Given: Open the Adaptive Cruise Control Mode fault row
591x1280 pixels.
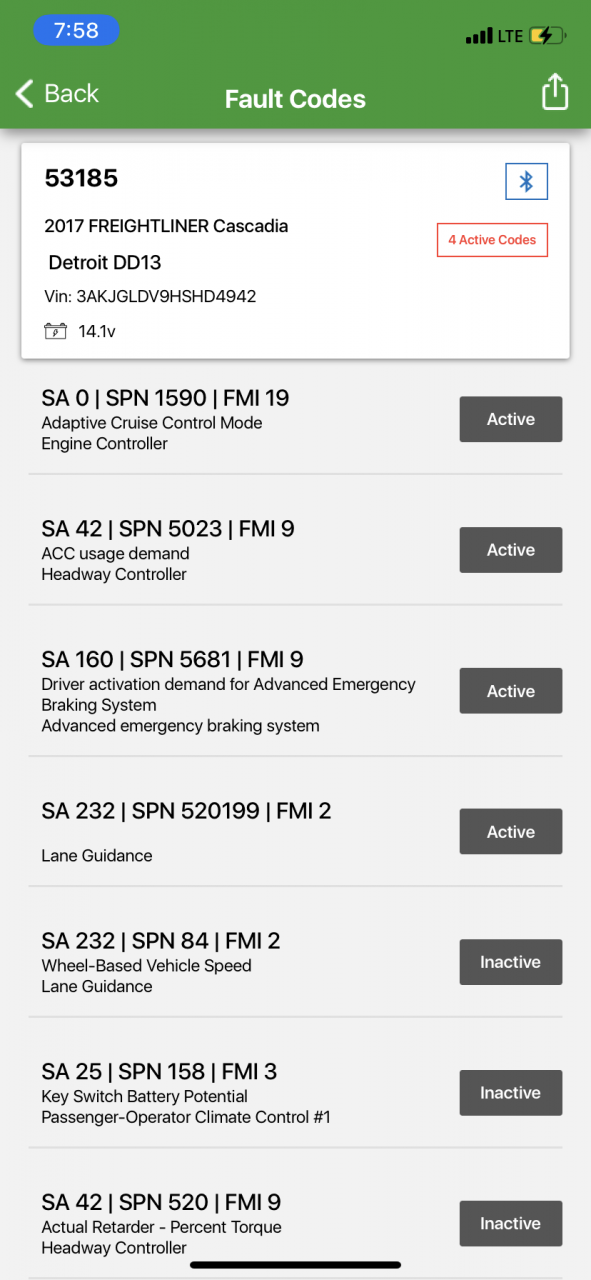Looking at the screenshot, I should click(295, 419).
